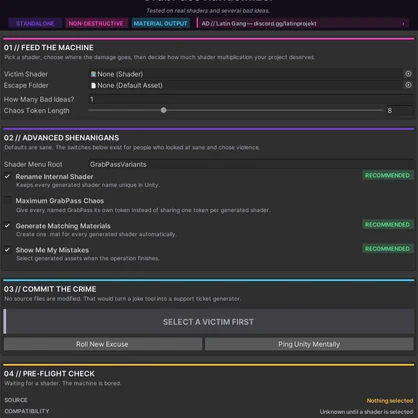The height and width of the screenshot is (418, 418).
Task: Click the Shader Menu Root text field
Action: (251, 164)
